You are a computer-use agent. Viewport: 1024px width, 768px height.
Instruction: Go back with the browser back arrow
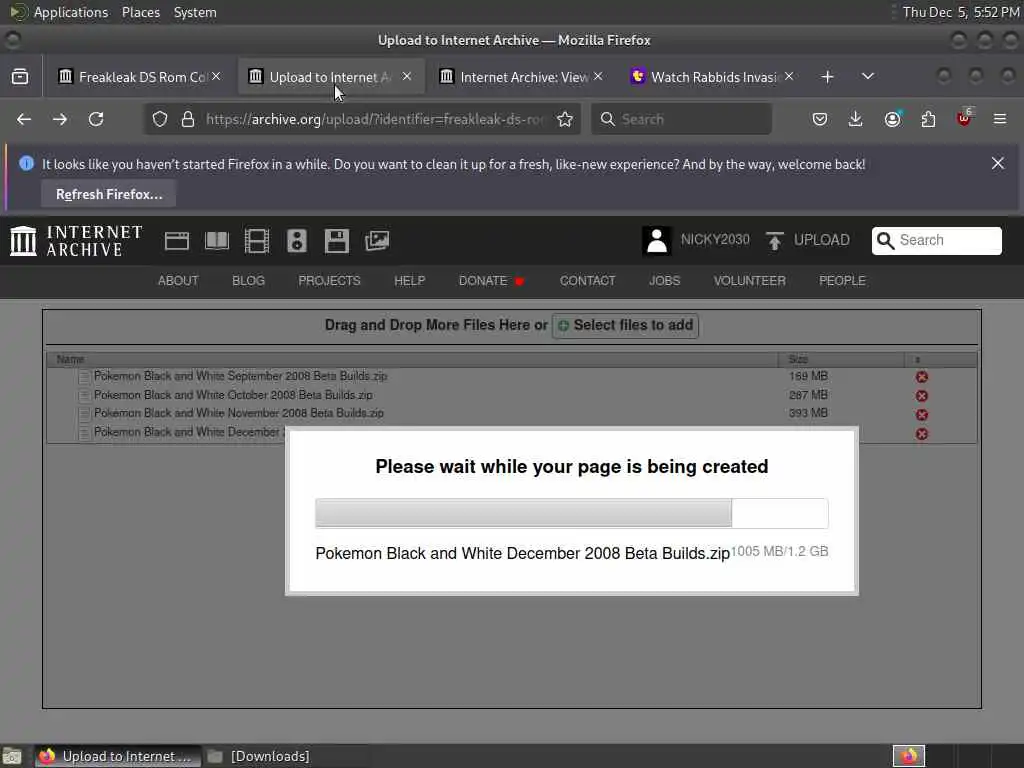coord(24,119)
